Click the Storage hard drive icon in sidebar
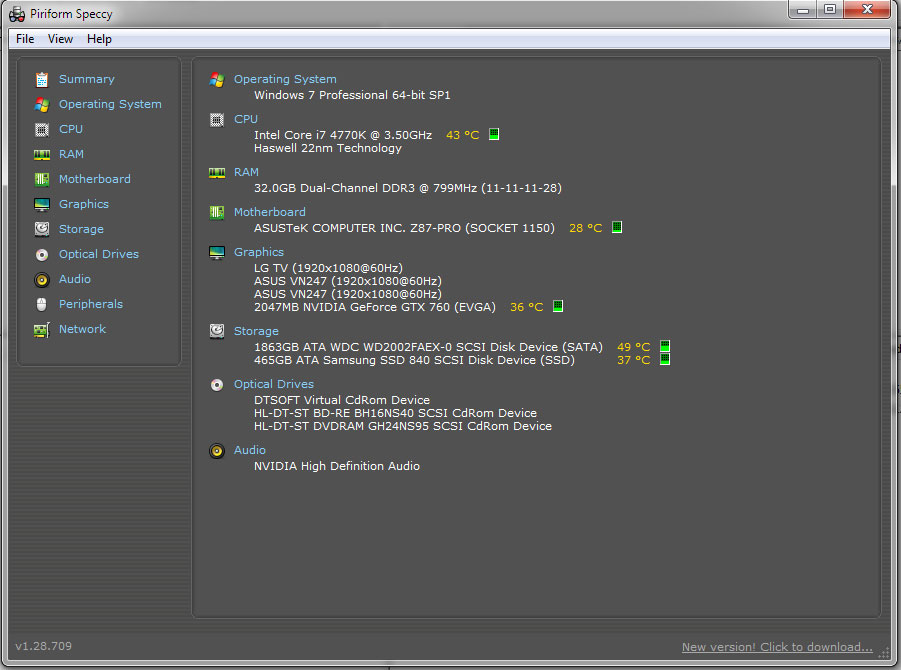This screenshot has height=670, width=901. click(x=41, y=229)
